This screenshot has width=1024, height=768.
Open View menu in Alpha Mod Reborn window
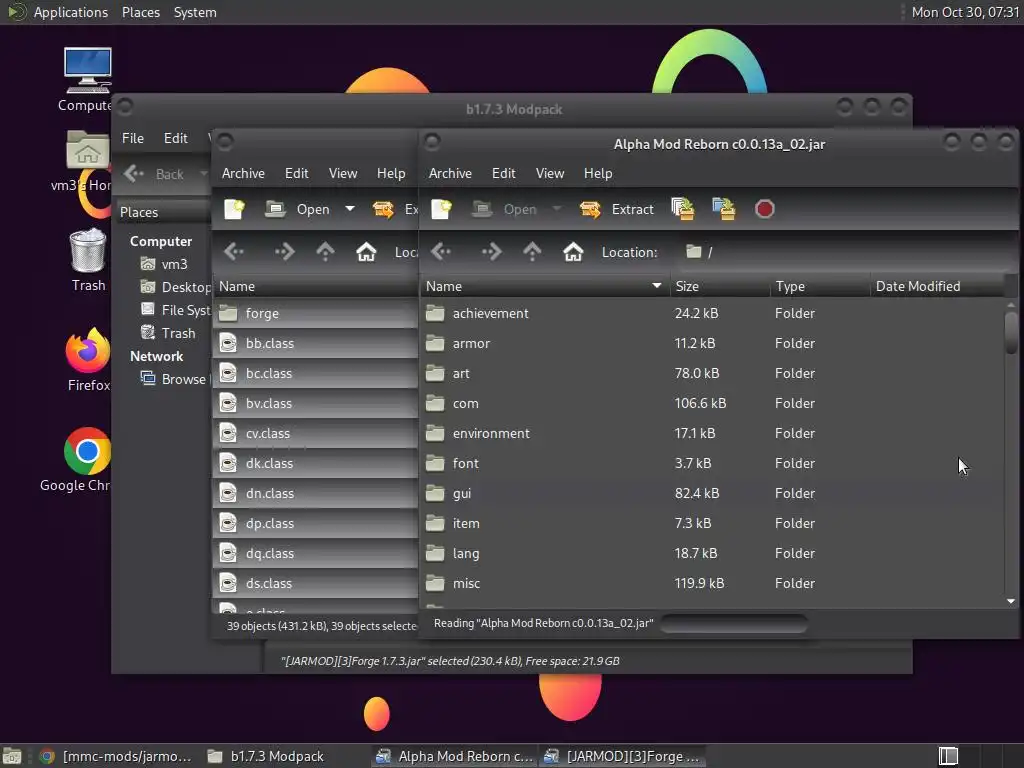550,173
